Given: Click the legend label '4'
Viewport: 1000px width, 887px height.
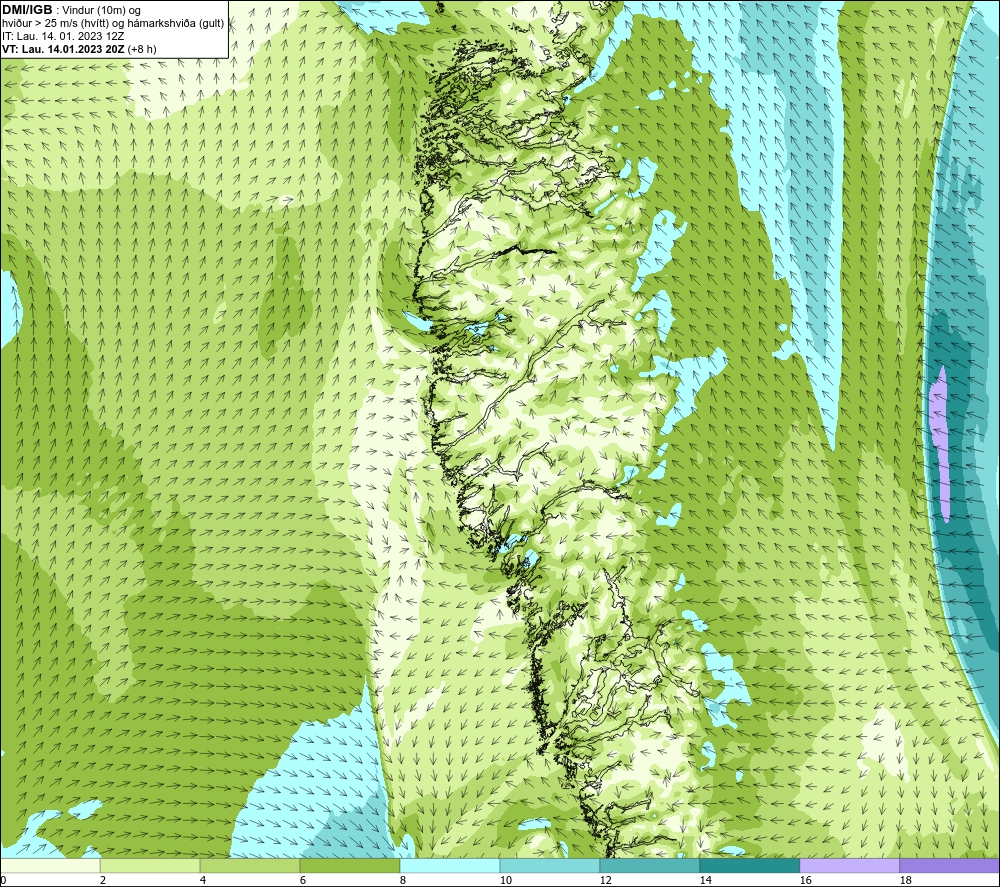Looking at the screenshot, I should pyautogui.click(x=203, y=881).
